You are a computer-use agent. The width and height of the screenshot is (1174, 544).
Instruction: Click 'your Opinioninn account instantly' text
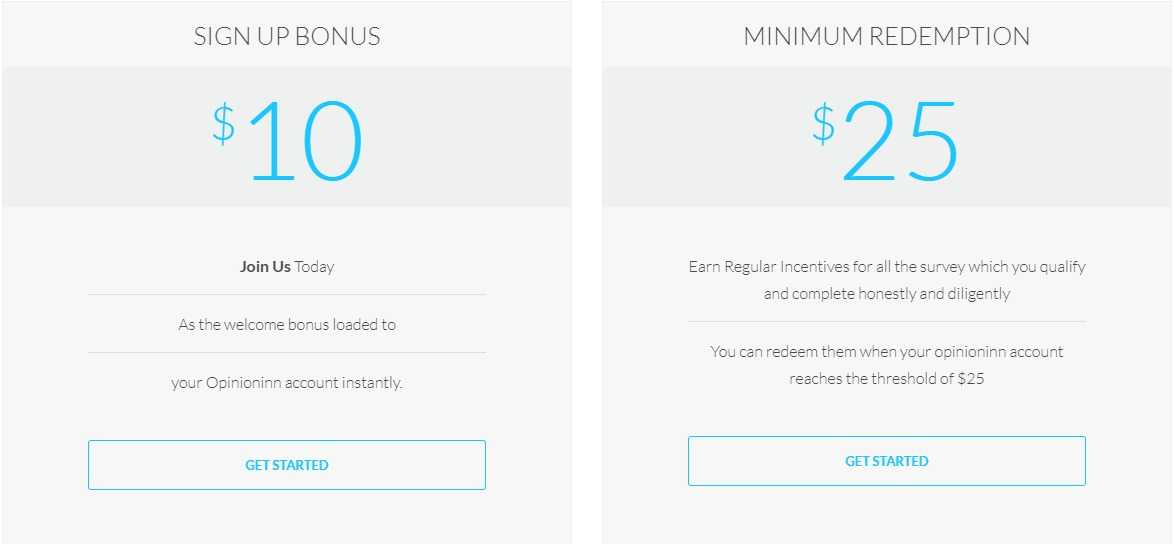click(287, 383)
